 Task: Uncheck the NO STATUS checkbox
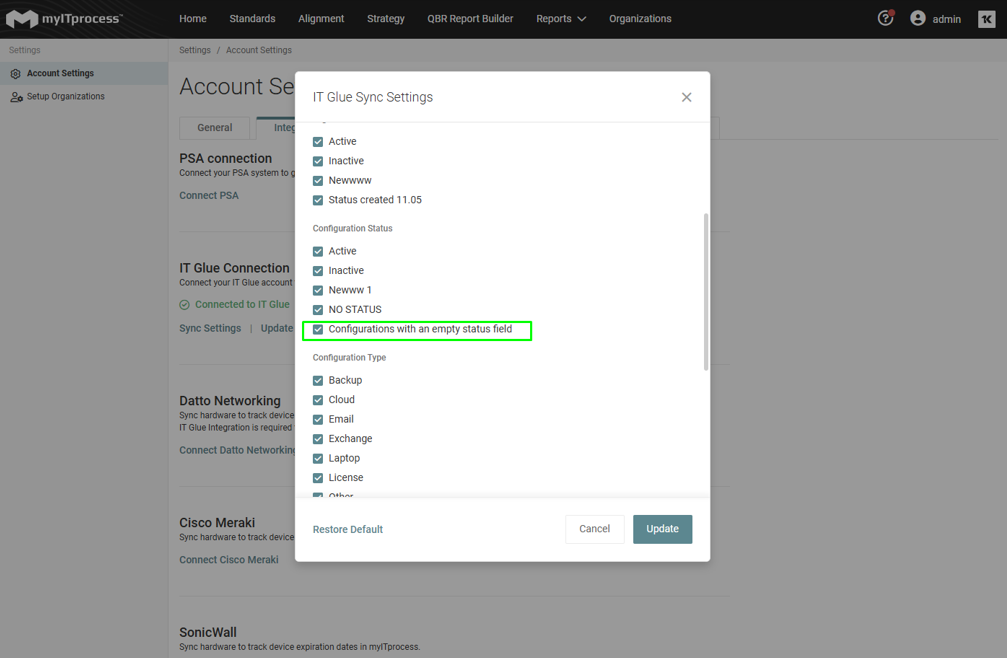tap(318, 310)
